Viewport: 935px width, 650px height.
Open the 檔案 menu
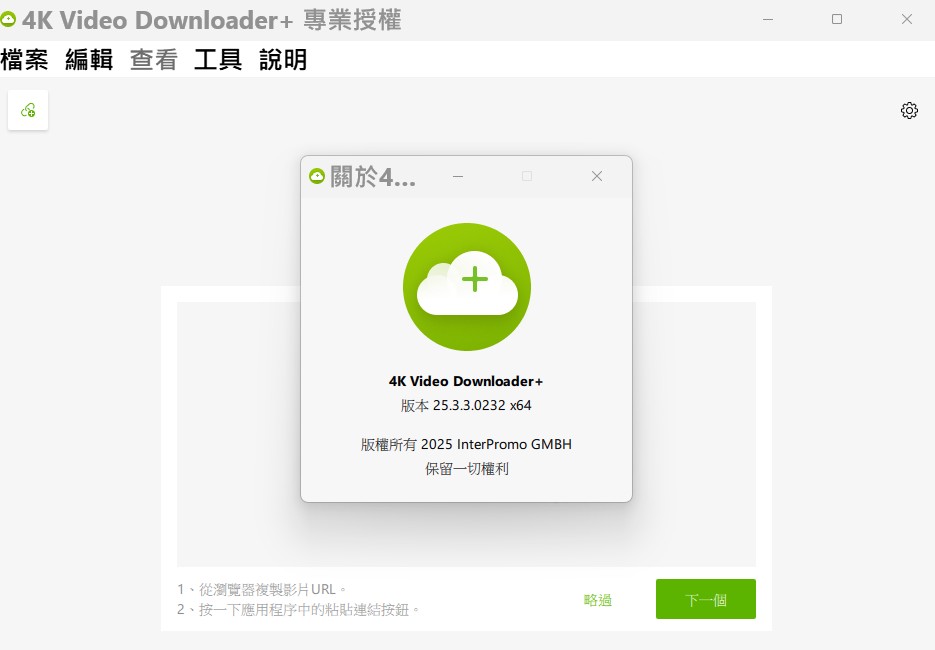click(25, 60)
